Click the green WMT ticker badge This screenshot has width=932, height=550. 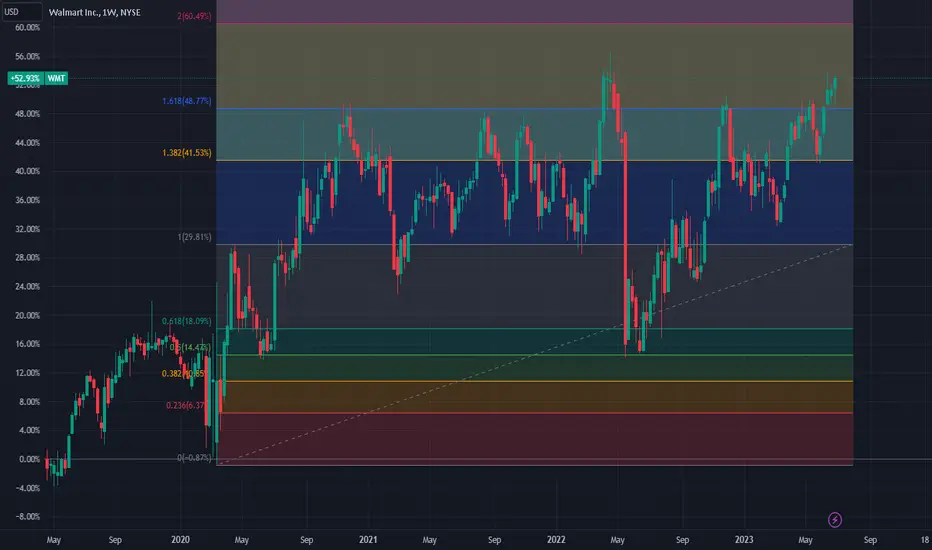tap(56, 78)
